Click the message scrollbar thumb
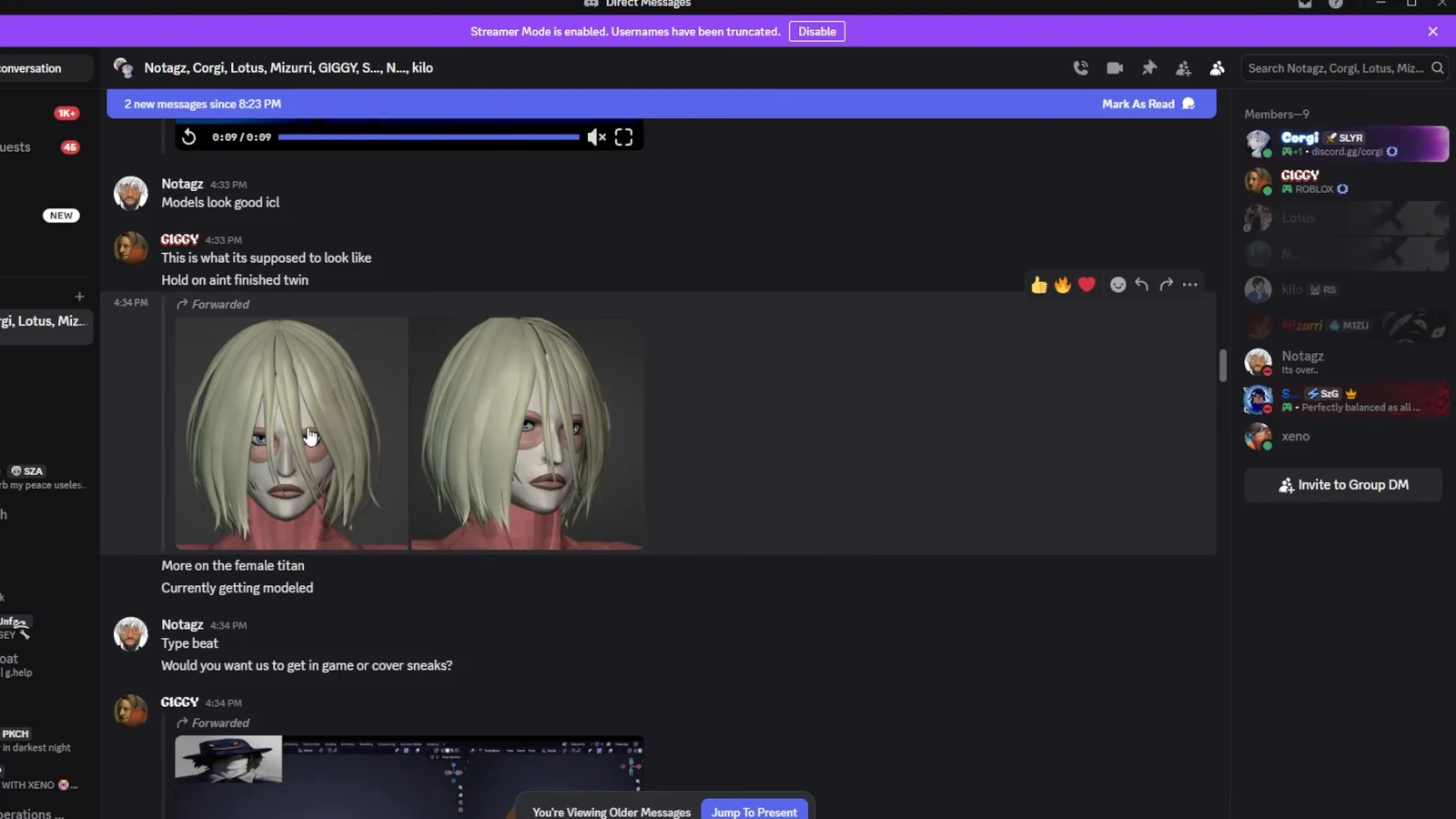Screen dimensions: 1456x819 [x=1222, y=365]
